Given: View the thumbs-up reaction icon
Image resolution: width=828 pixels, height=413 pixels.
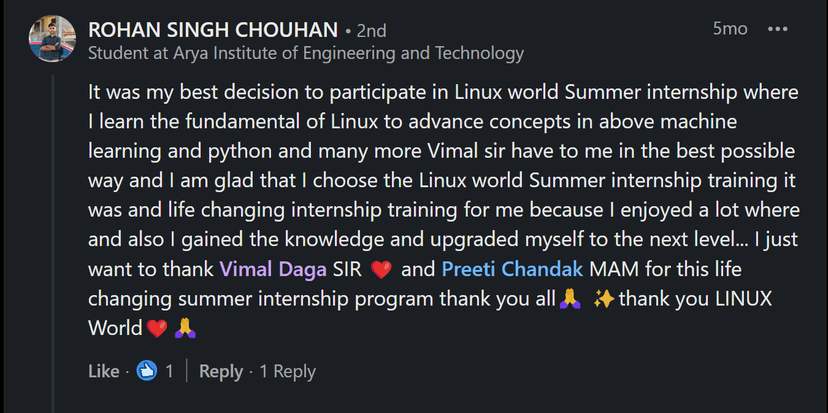Looking at the screenshot, I should pos(147,371).
